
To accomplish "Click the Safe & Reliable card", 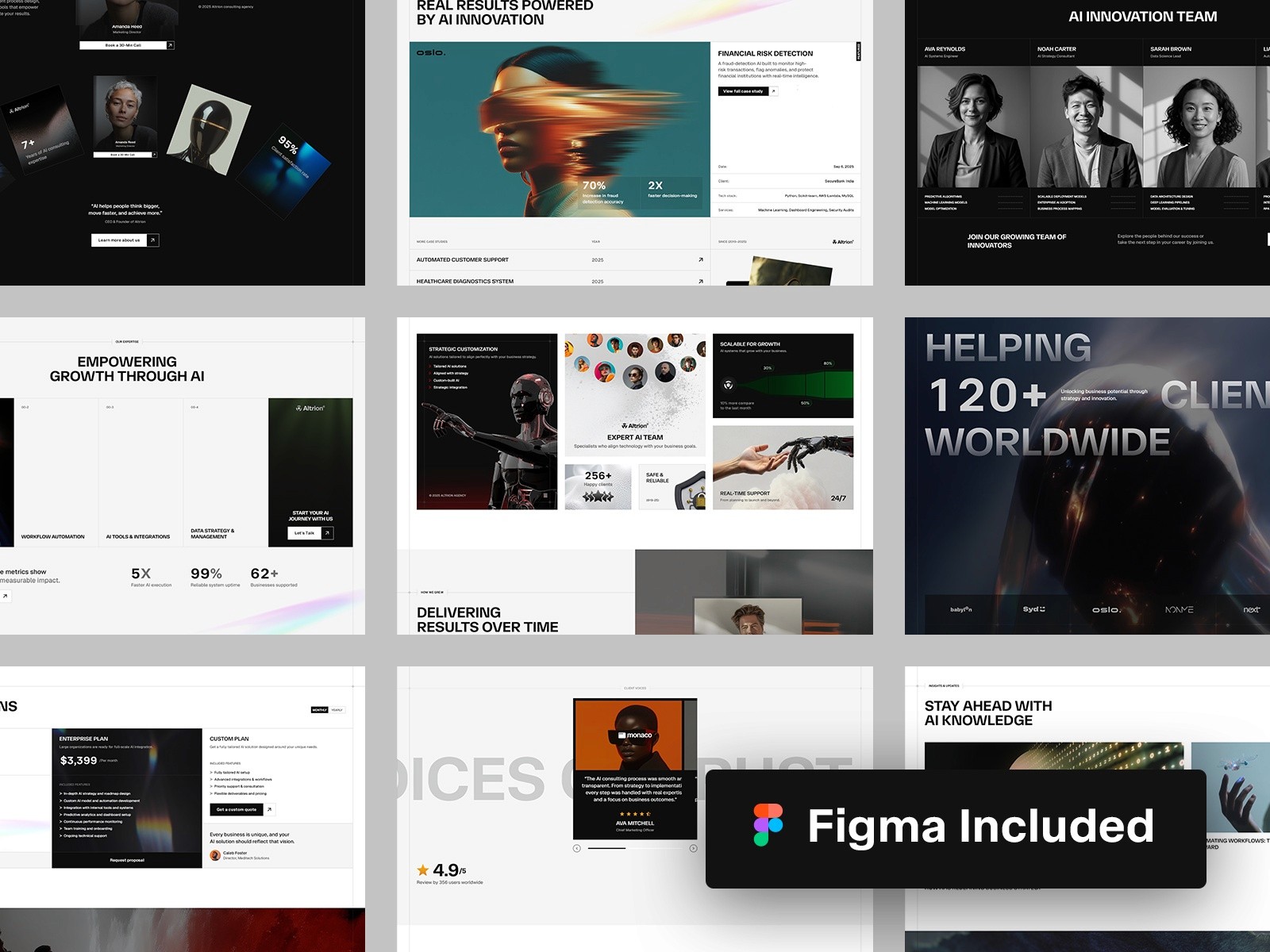I will coord(672,487).
